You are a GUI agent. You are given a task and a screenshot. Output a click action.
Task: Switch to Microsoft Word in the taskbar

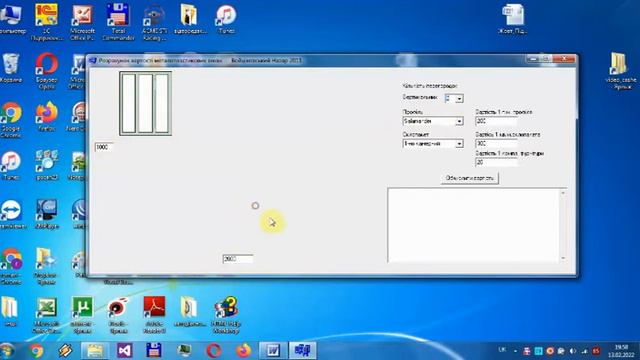(273, 351)
